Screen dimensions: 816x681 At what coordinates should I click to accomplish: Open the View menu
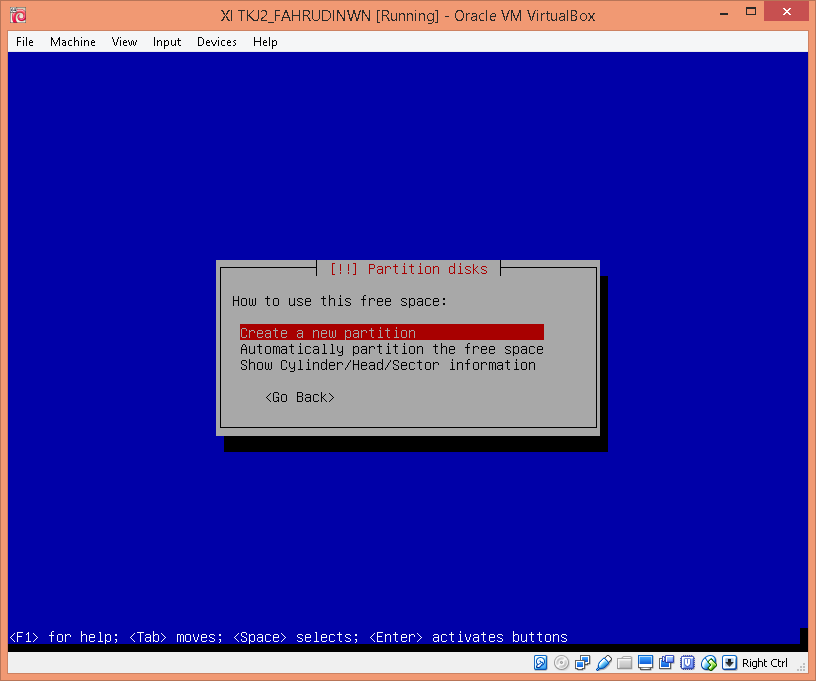click(124, 42)
